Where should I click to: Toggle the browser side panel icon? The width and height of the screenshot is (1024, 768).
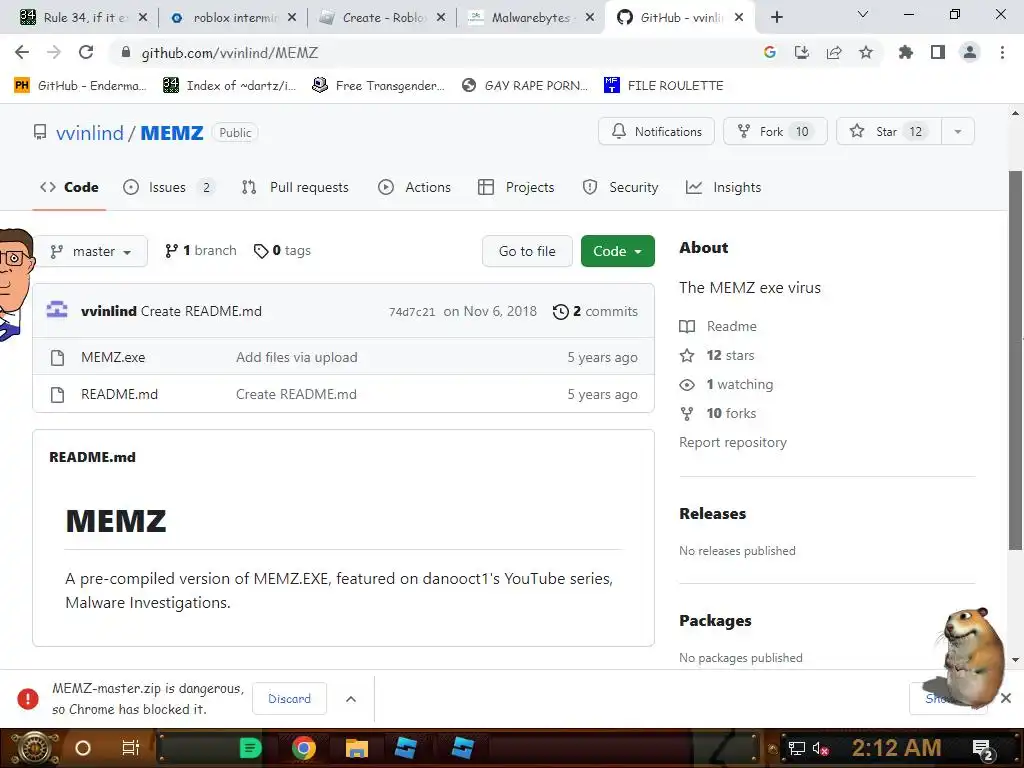point(938,52)
